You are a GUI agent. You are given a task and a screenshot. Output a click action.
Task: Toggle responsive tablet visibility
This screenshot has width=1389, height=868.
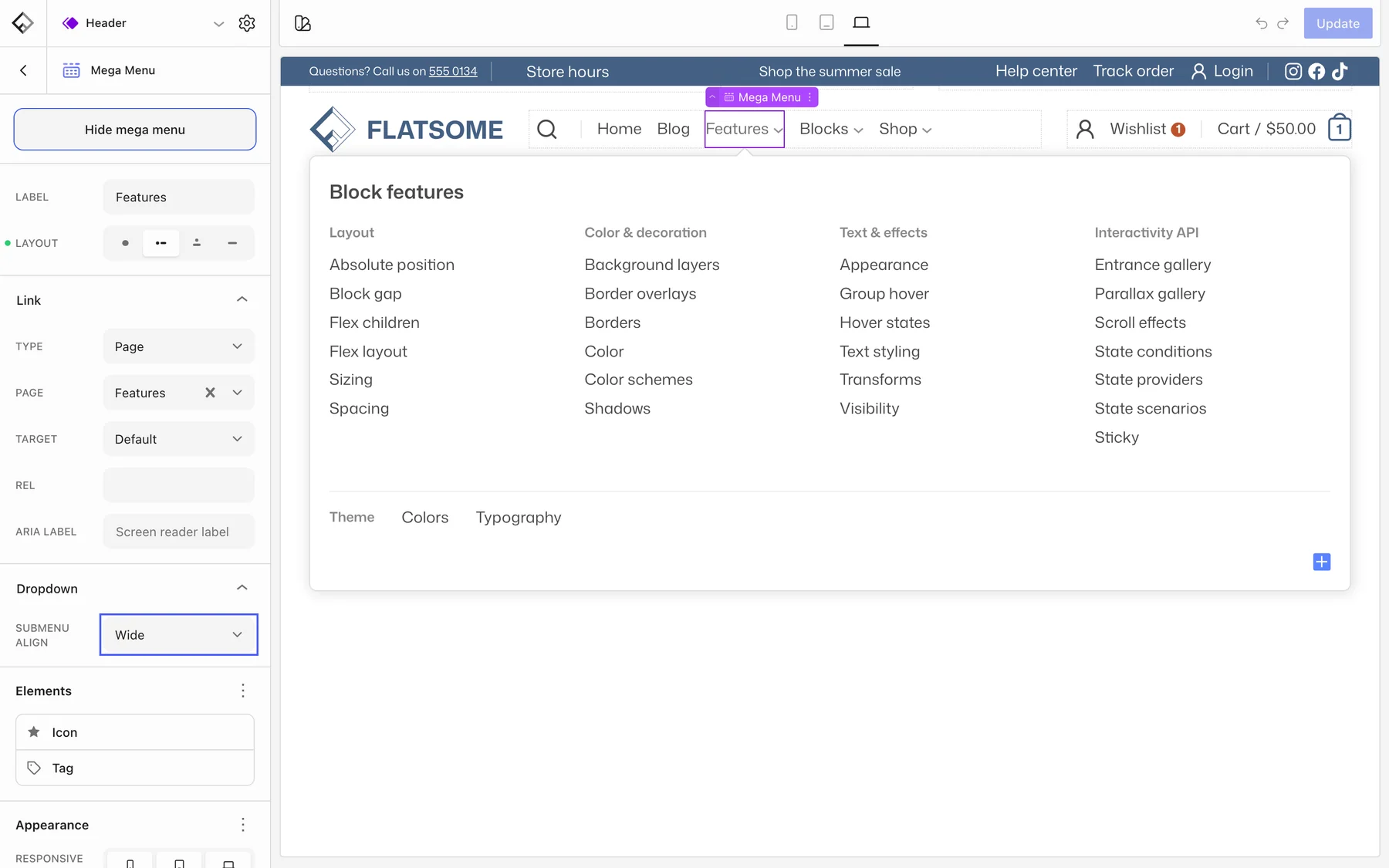(x=179, y=862)
